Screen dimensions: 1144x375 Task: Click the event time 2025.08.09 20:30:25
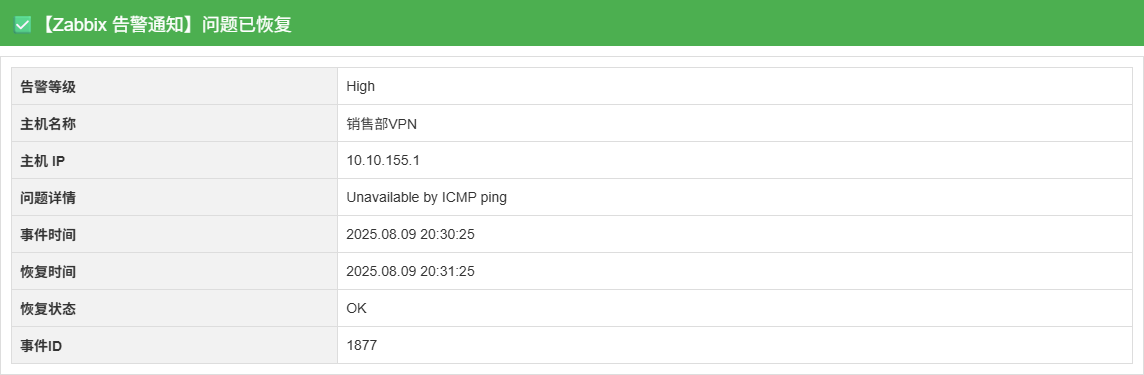(411, 235)
